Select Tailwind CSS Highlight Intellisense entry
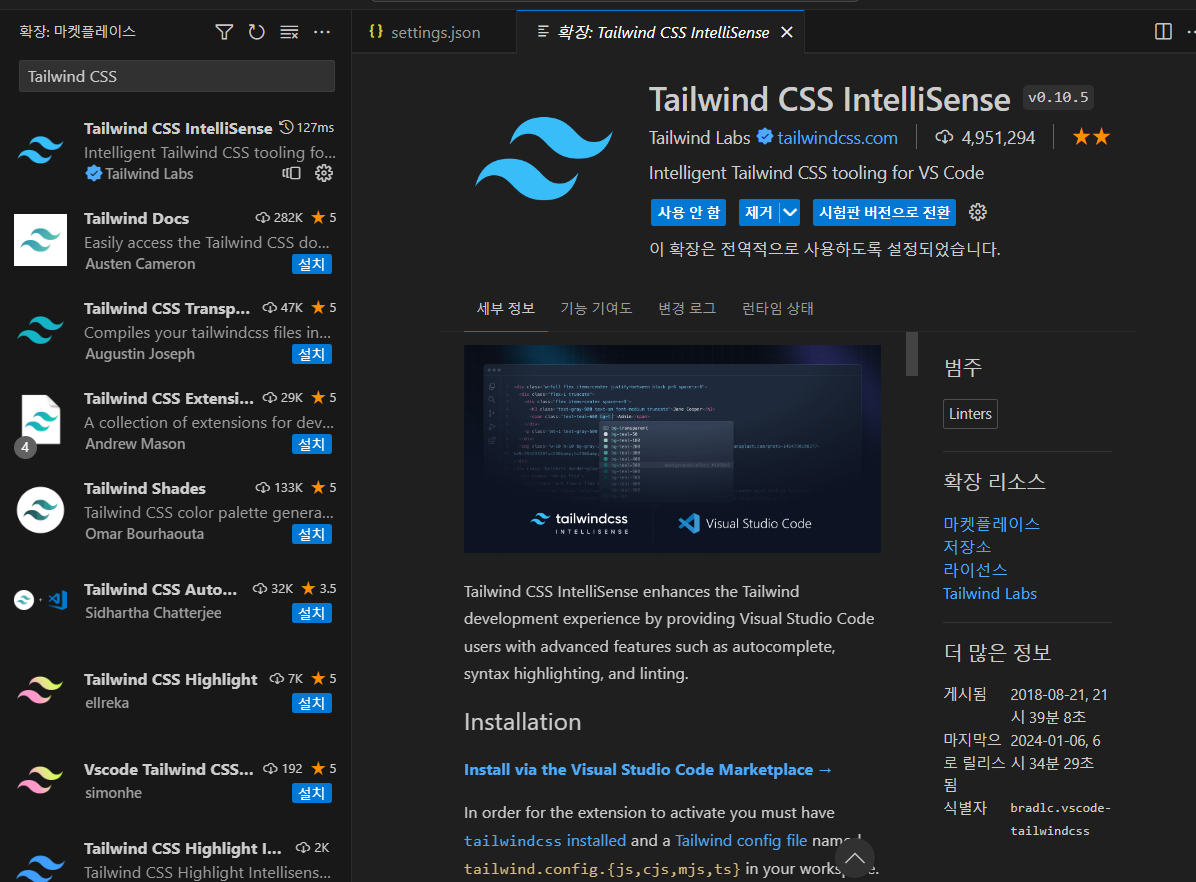Screen dimensions: 1196x882 (x=177, y=859)
